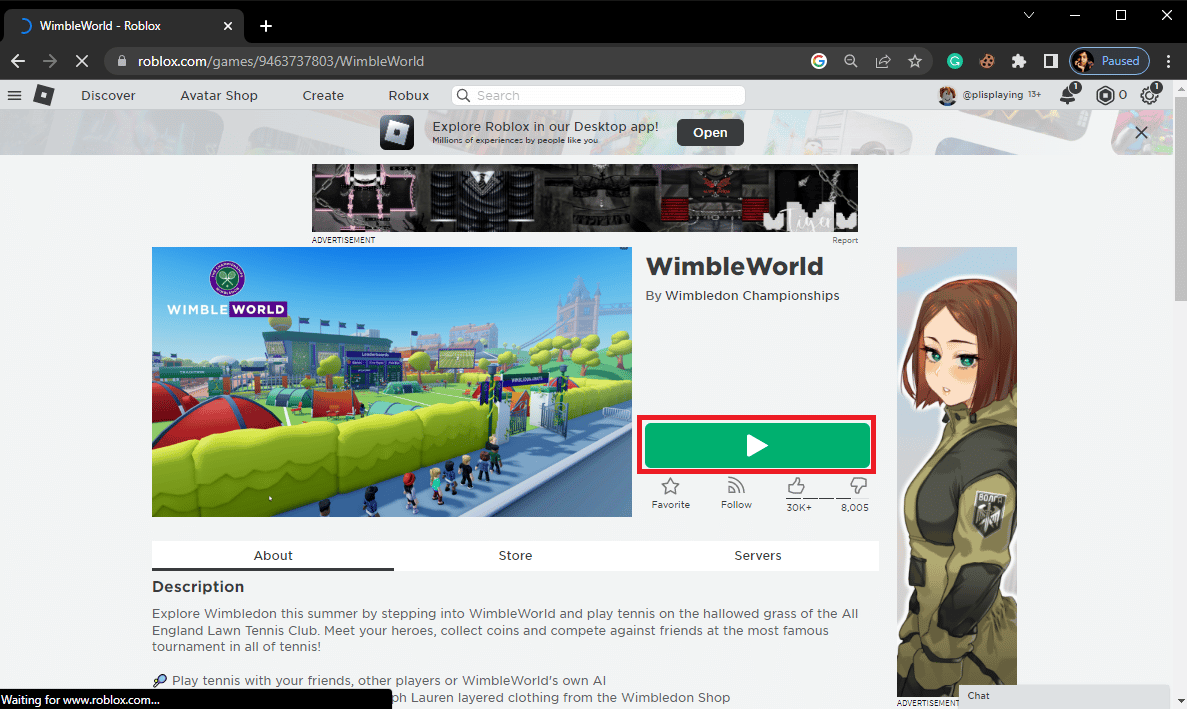Open the settings gear menu
Image resolution: width=1187 pixels, height=709 pixels.
(1149, 95)
